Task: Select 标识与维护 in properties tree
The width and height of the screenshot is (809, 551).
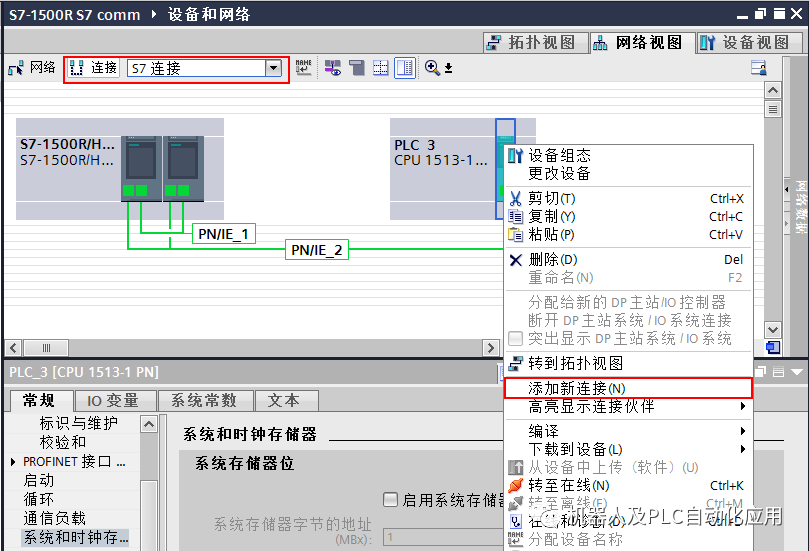Action: click(78, 423)
